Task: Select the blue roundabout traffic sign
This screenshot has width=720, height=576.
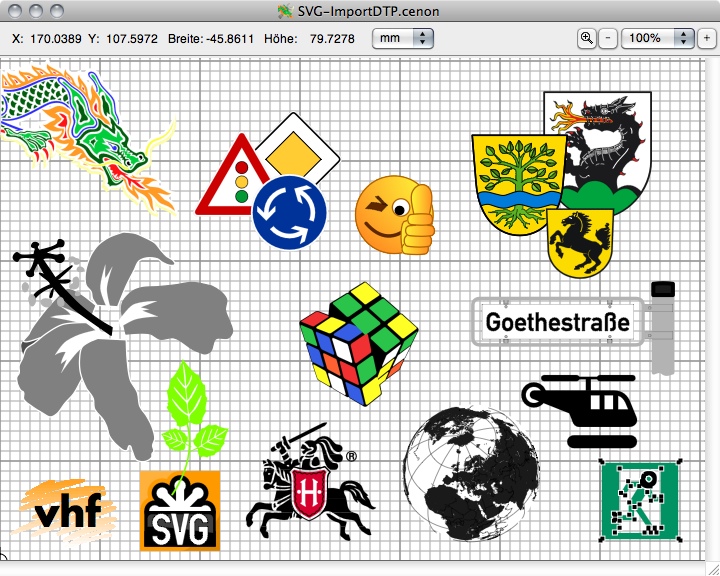Action: pos(289,212)
